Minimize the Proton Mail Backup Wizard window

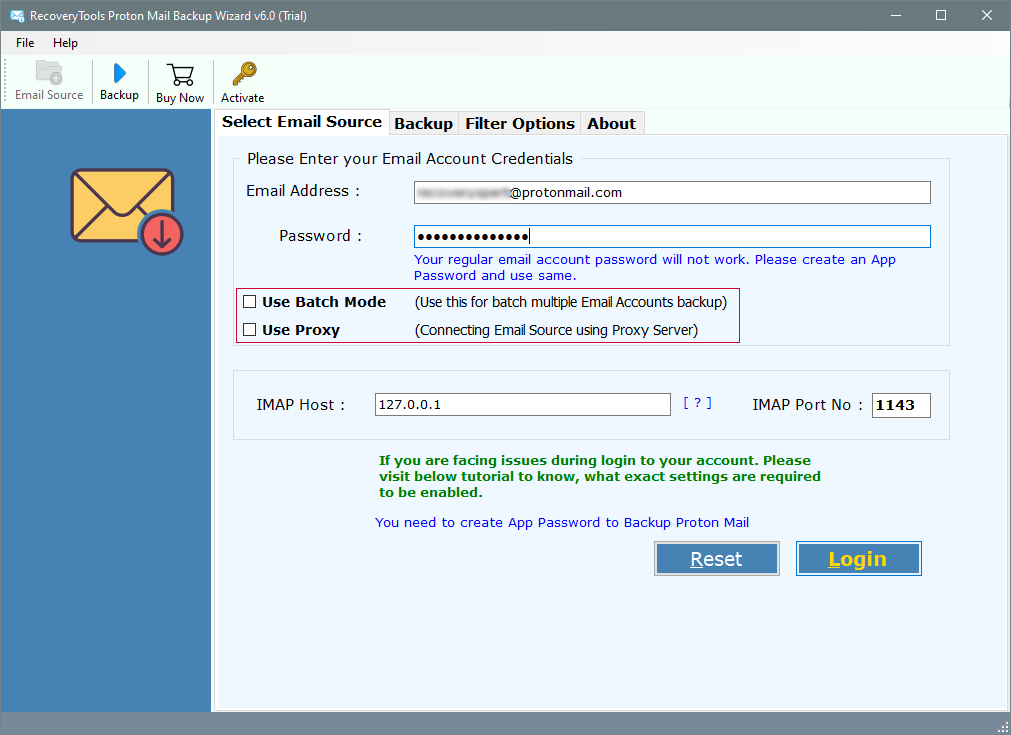(x=896, y=15)
